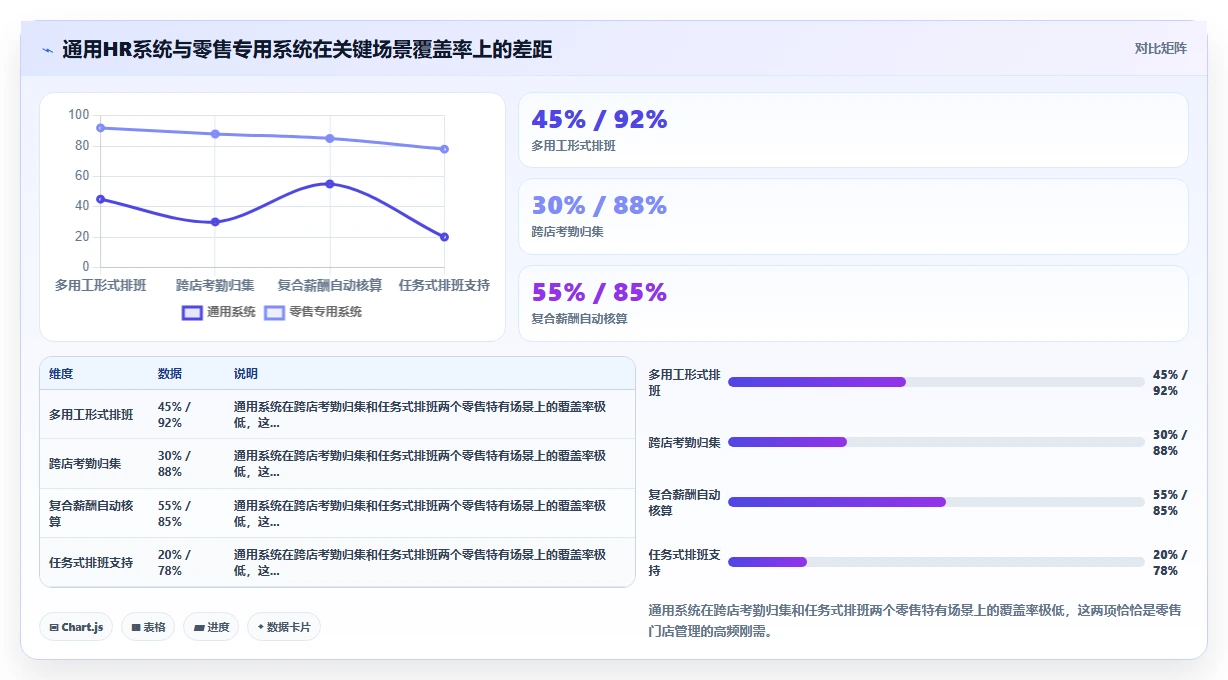Click the title 通用HR系统与零售专用系统 heading

tap(307, 49)
